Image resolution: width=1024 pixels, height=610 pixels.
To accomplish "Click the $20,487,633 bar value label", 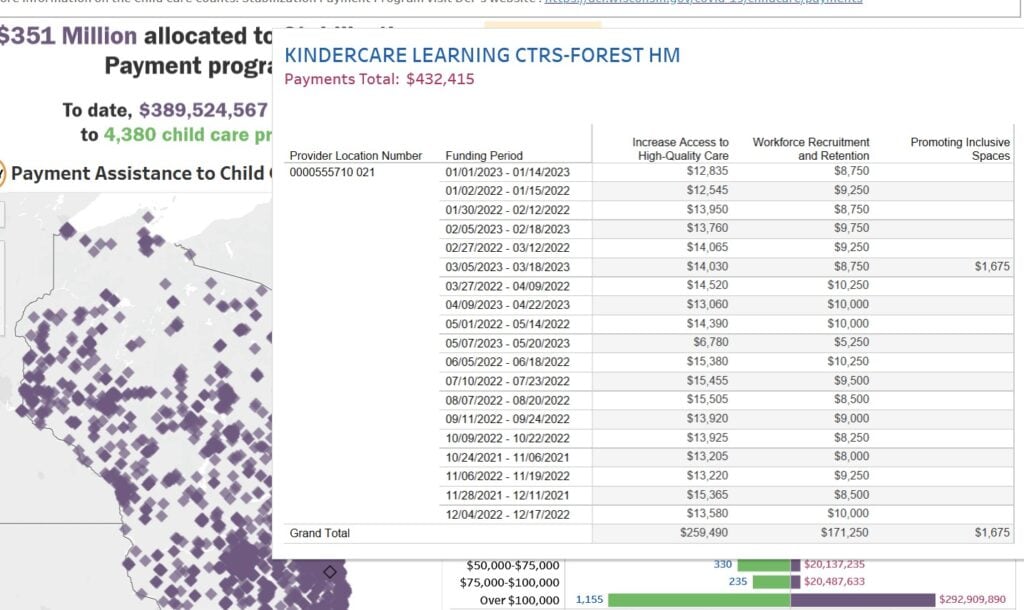I will [835, 581].
